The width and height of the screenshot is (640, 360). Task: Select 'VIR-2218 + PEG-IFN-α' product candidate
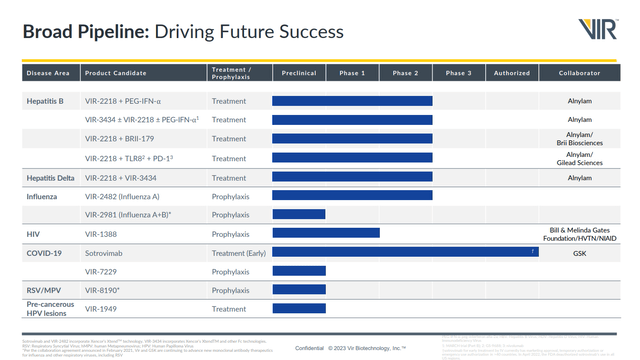[123, 101]
